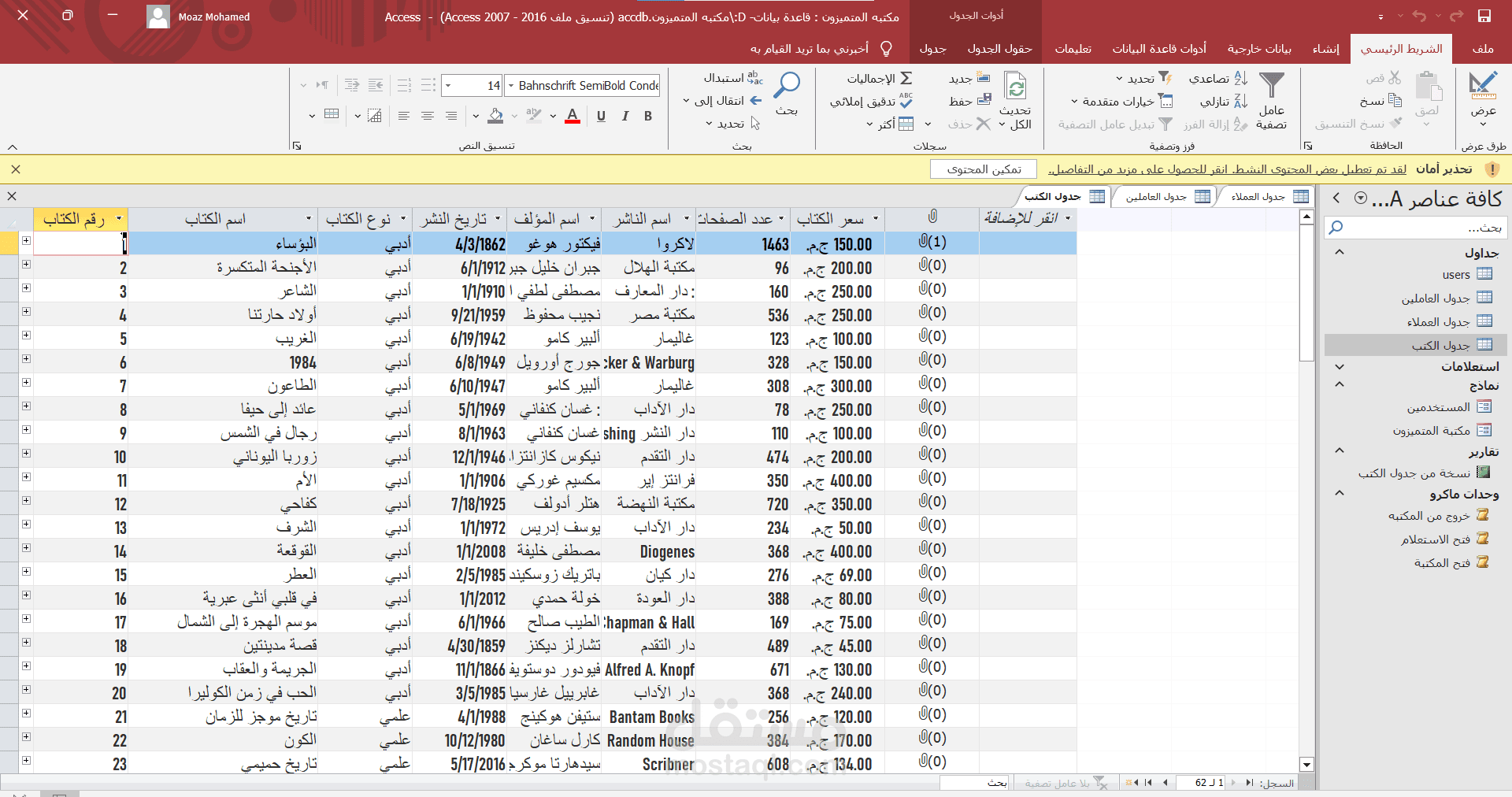Open Advanced filter options (خيارات متقدمة)
The image size is (1512, 797).
tap(1121, 101)
